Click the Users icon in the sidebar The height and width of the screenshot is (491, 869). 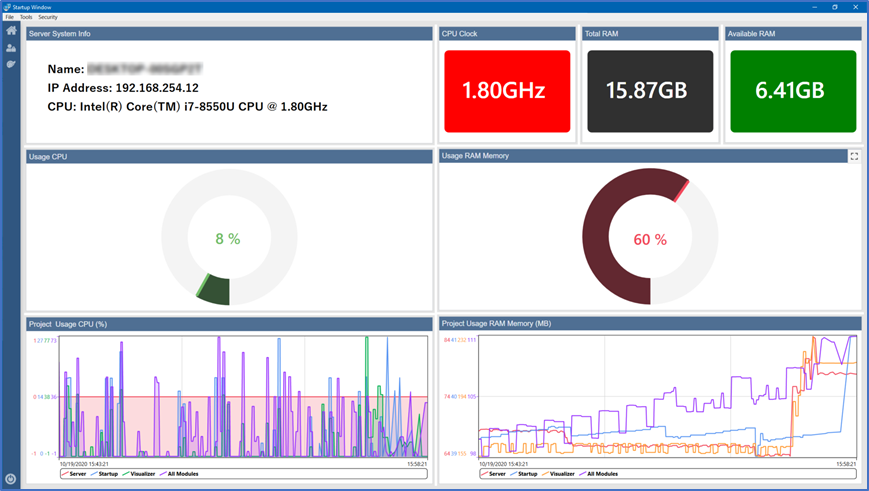[x=11, y=47]
